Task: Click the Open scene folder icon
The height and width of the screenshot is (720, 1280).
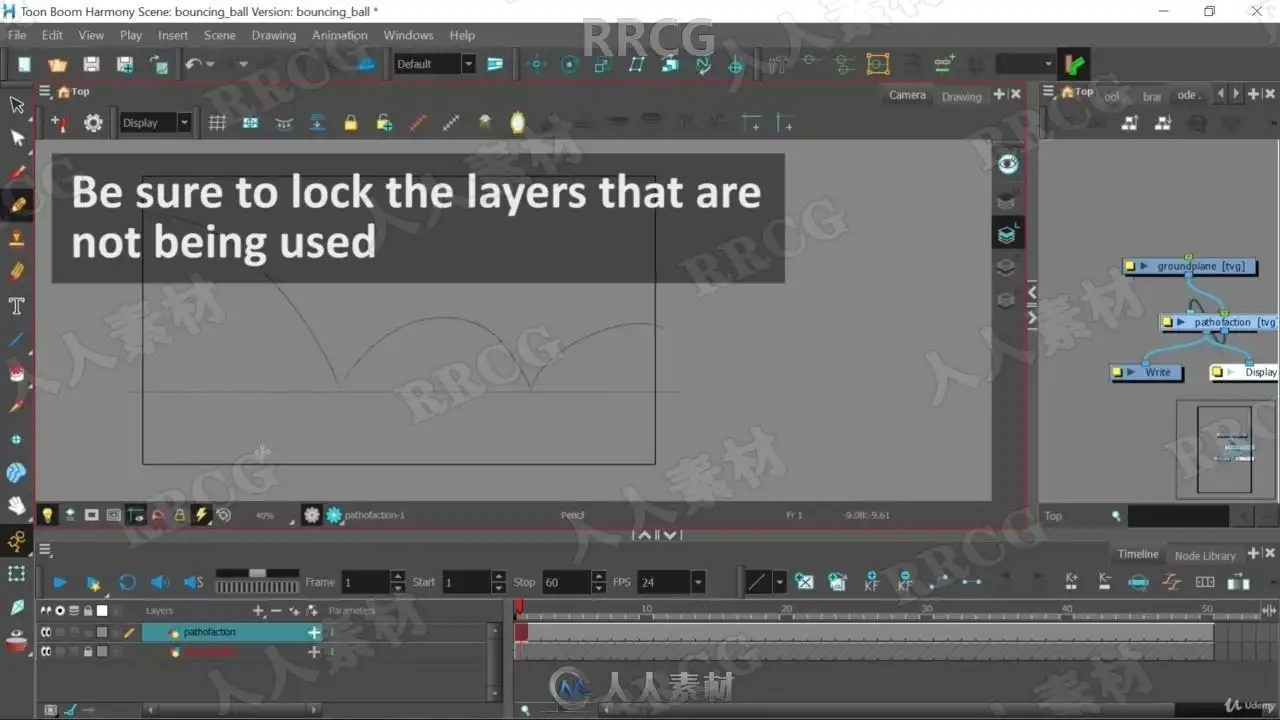Action: coord(57,64)
